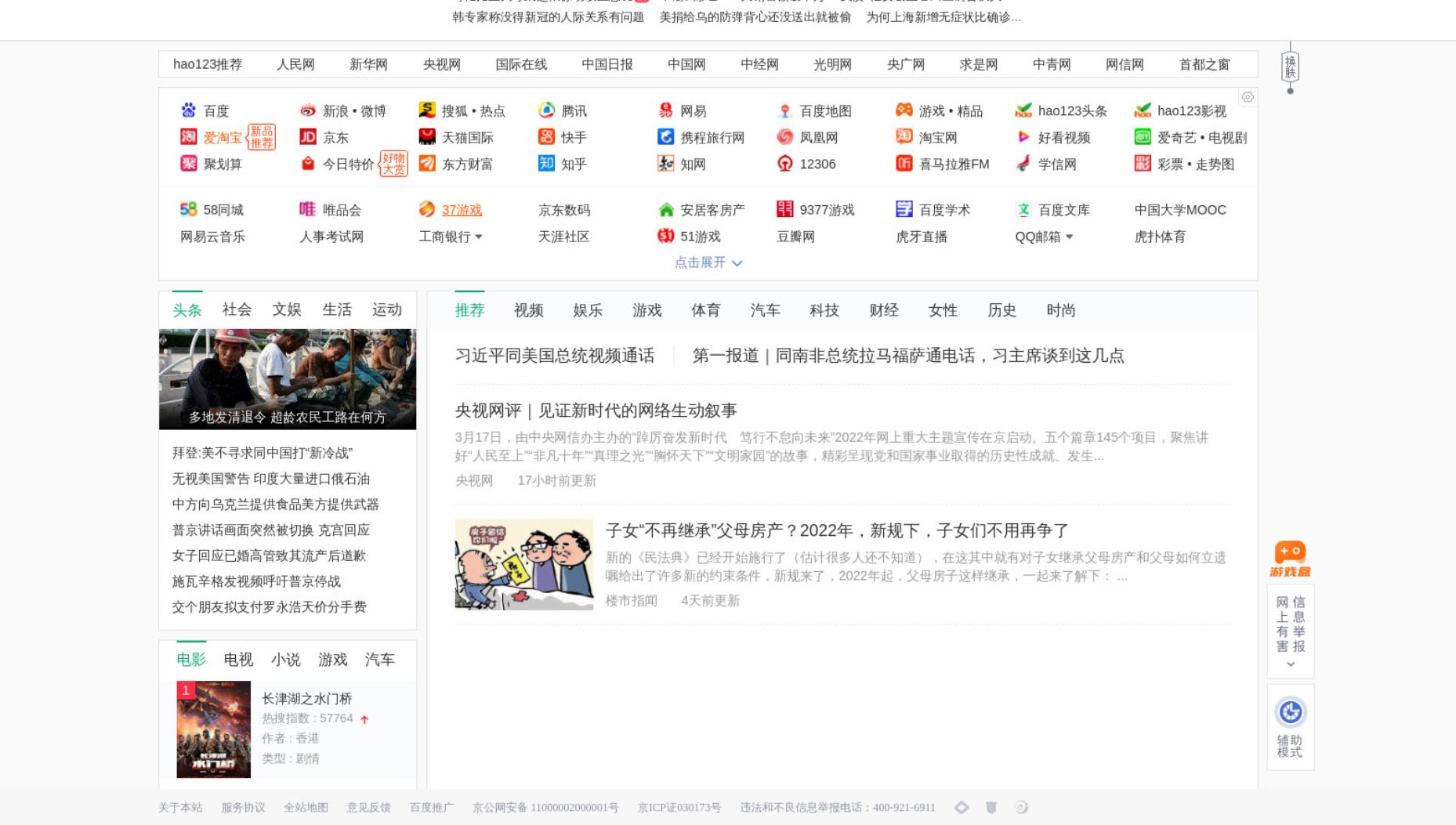Select the 历史 feed tab
Viewport: 1456px width, 825px height.
[1002, 310]
